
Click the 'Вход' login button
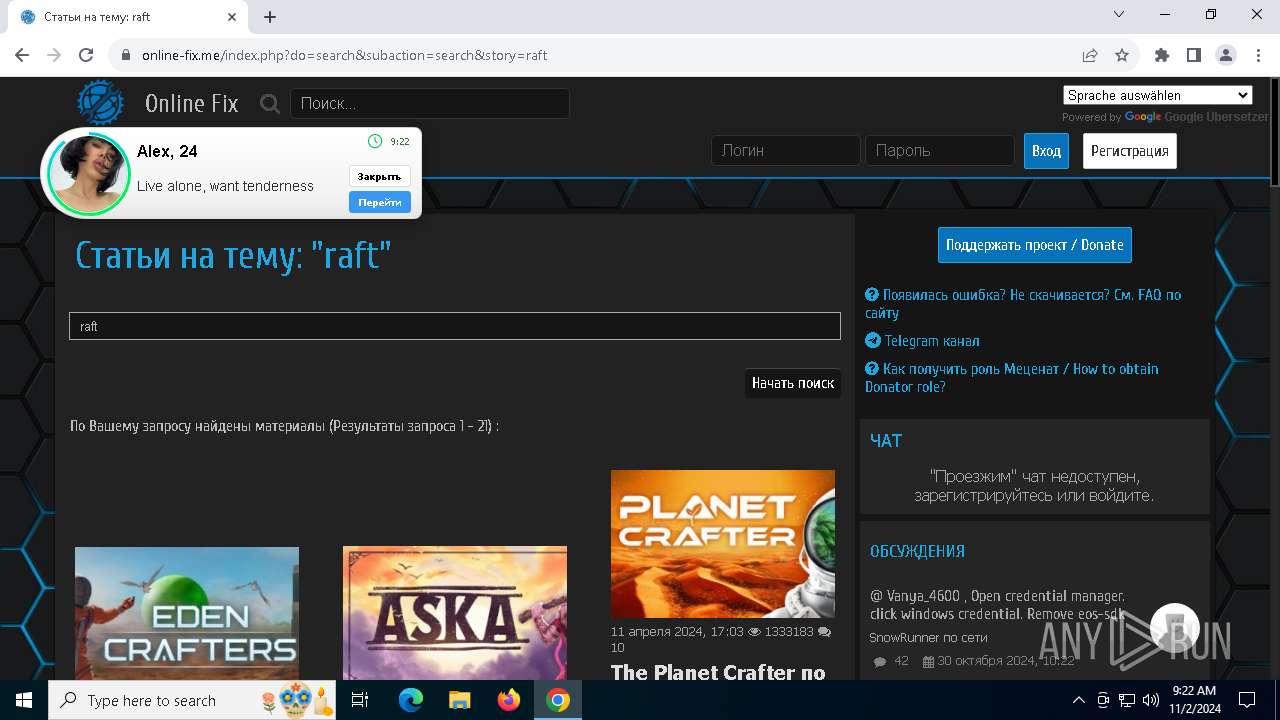(x=1046, y=151)
